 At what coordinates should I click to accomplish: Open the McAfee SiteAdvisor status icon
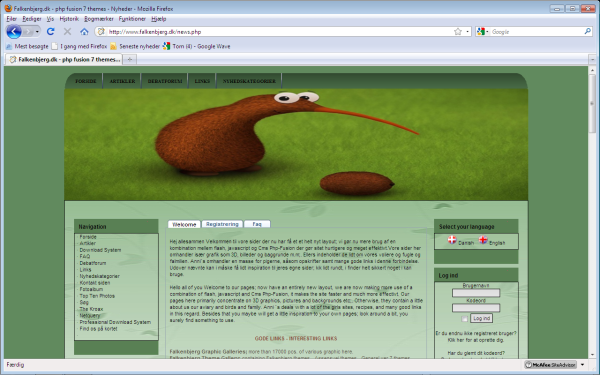tap(550, 365)
